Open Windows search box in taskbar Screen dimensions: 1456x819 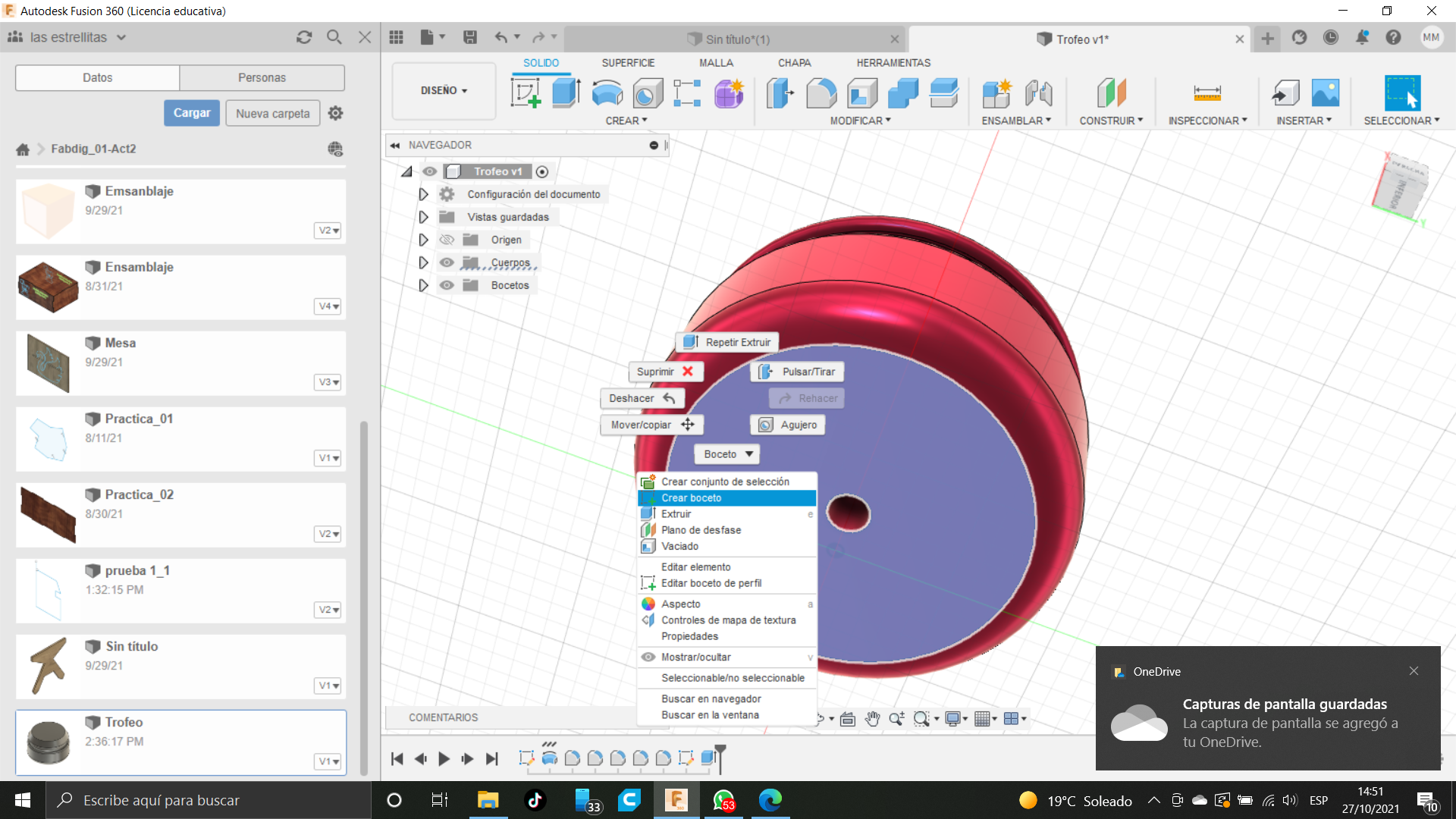[x=209, y=800]
